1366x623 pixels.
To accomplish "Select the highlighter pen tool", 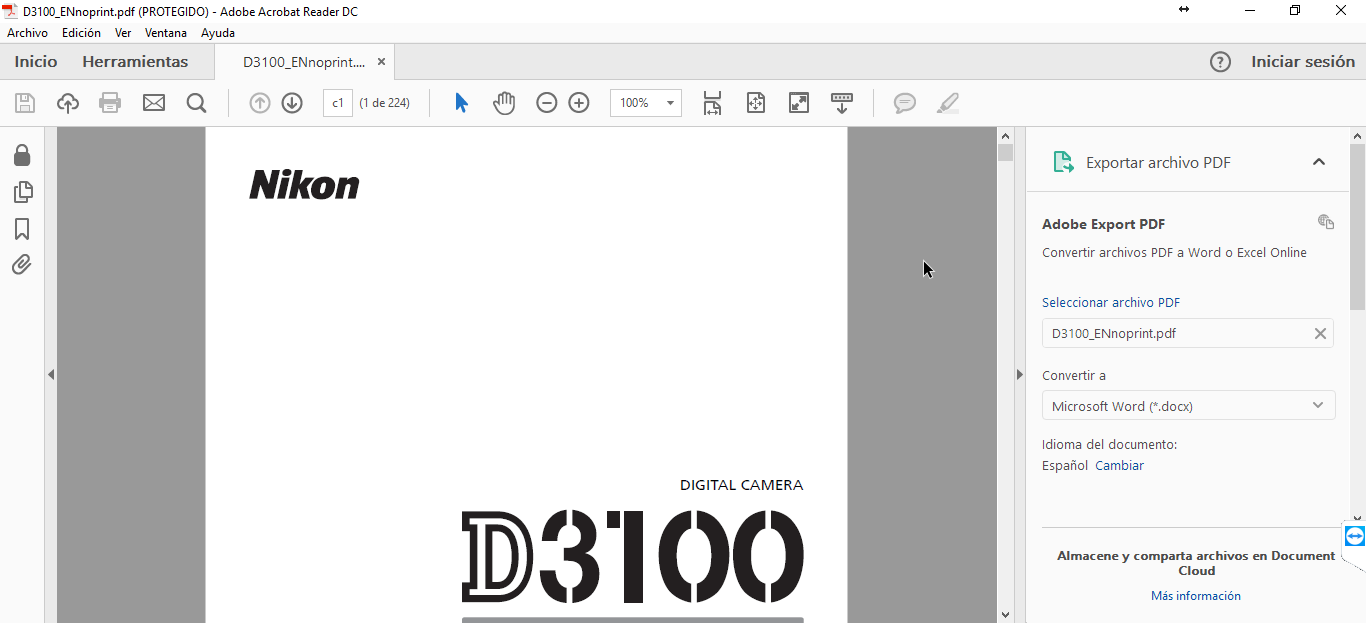I will 948,103.
